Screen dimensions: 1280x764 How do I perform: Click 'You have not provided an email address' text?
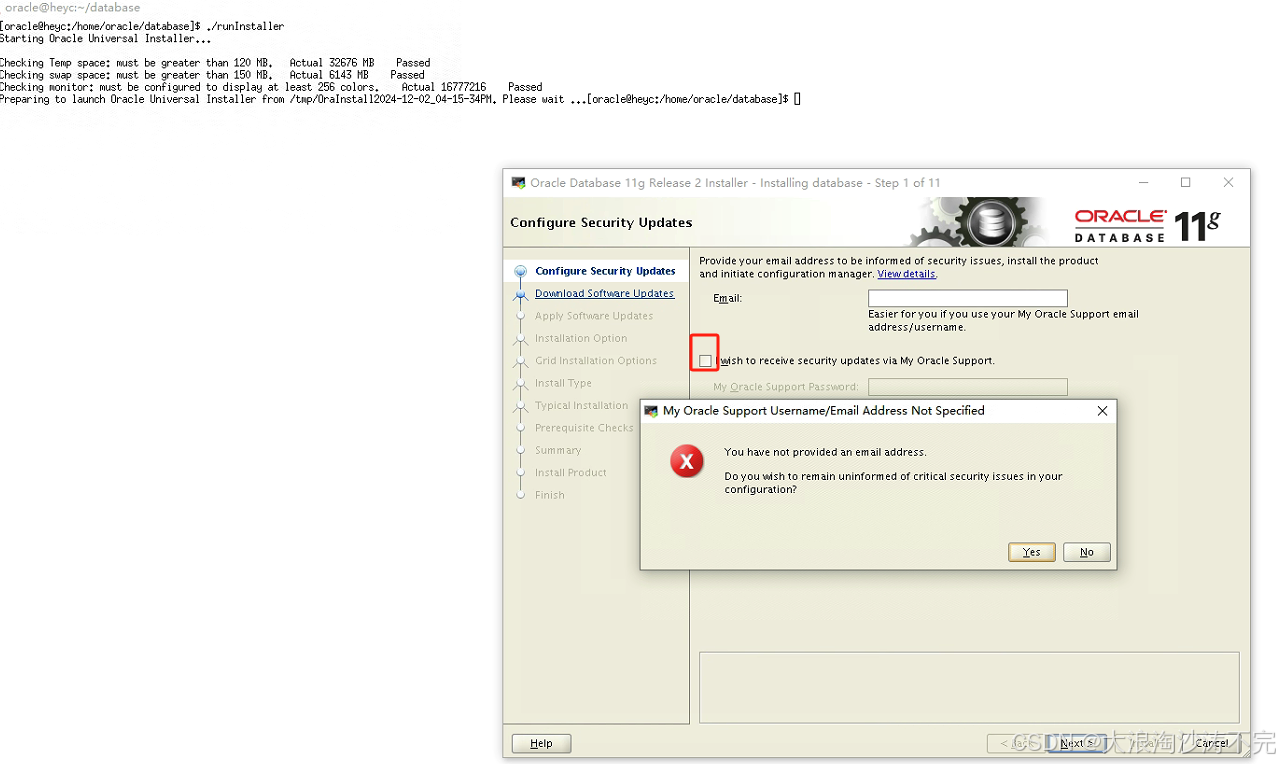[x=825, y=452]
